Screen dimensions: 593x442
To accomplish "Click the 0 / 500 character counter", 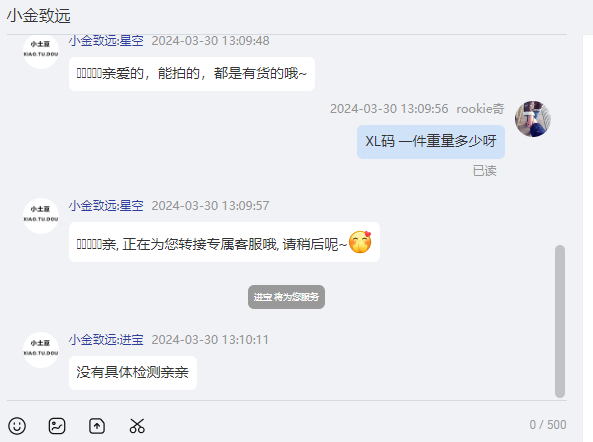I will tap(548, 425).
